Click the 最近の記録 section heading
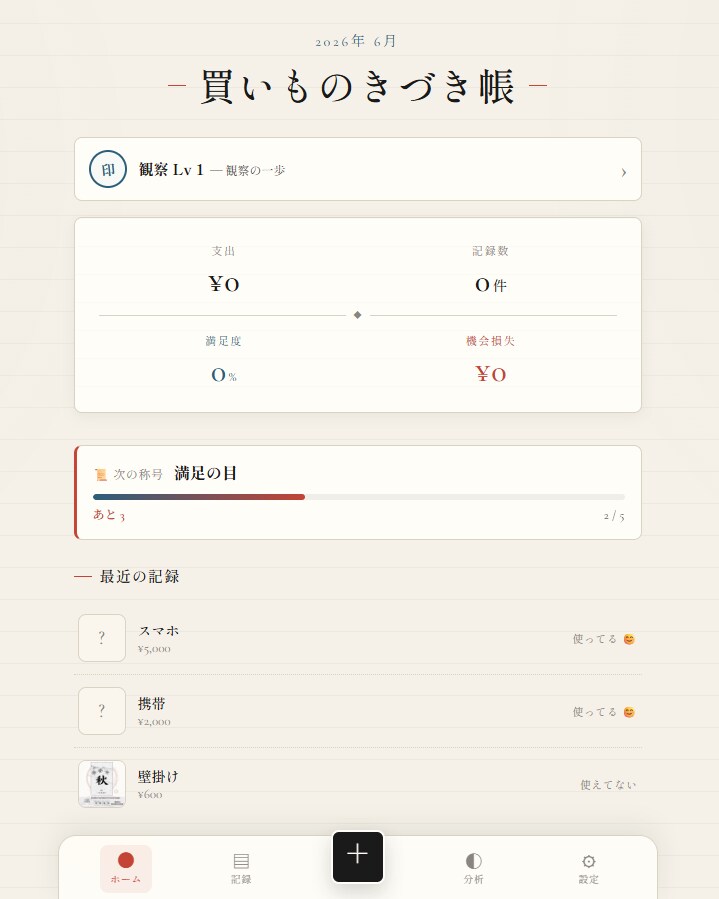The width and height of the screenshot is (719, 899). pos(139,576)
